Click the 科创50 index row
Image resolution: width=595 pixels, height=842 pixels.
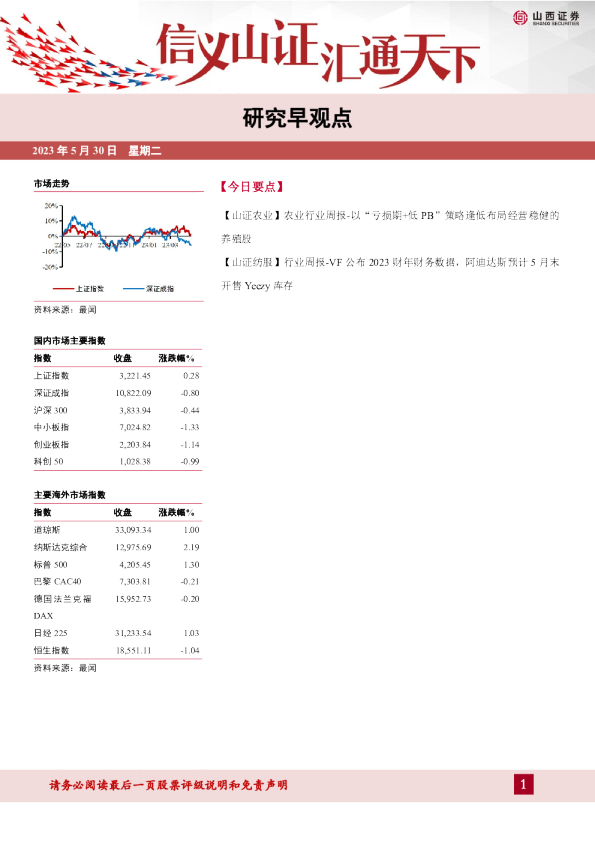[117, 461]
